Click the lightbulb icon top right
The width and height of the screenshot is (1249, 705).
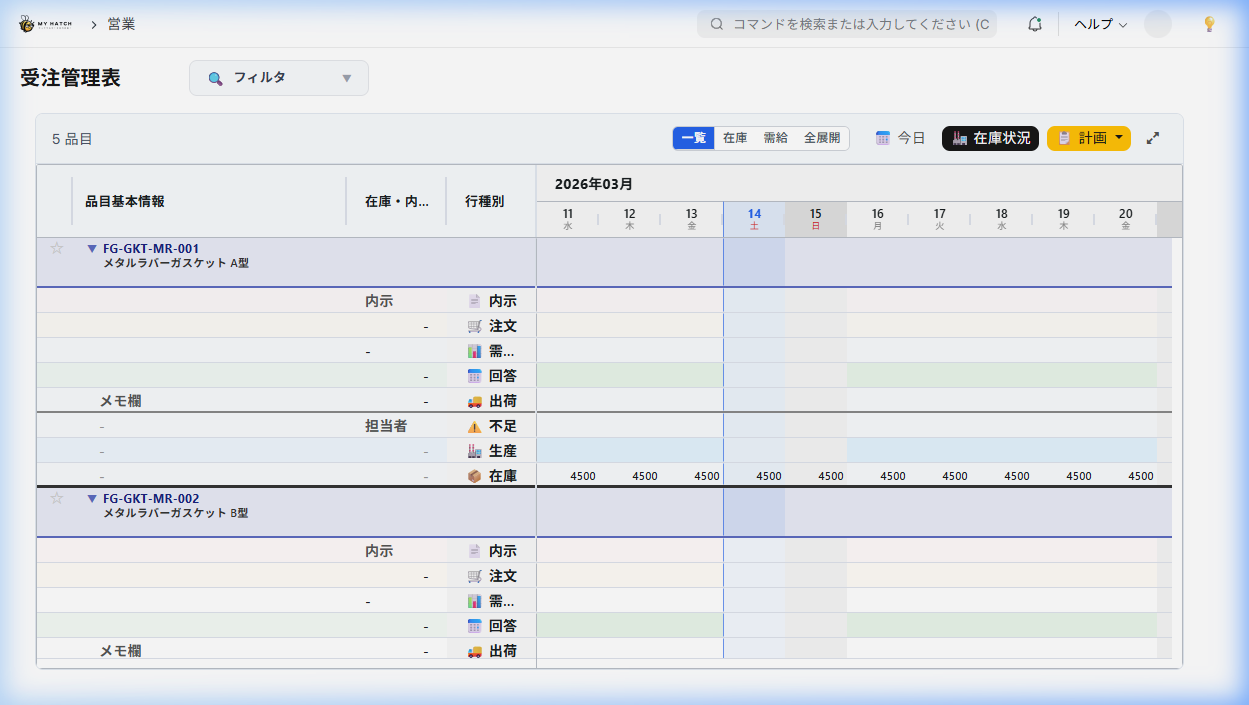1209,23
